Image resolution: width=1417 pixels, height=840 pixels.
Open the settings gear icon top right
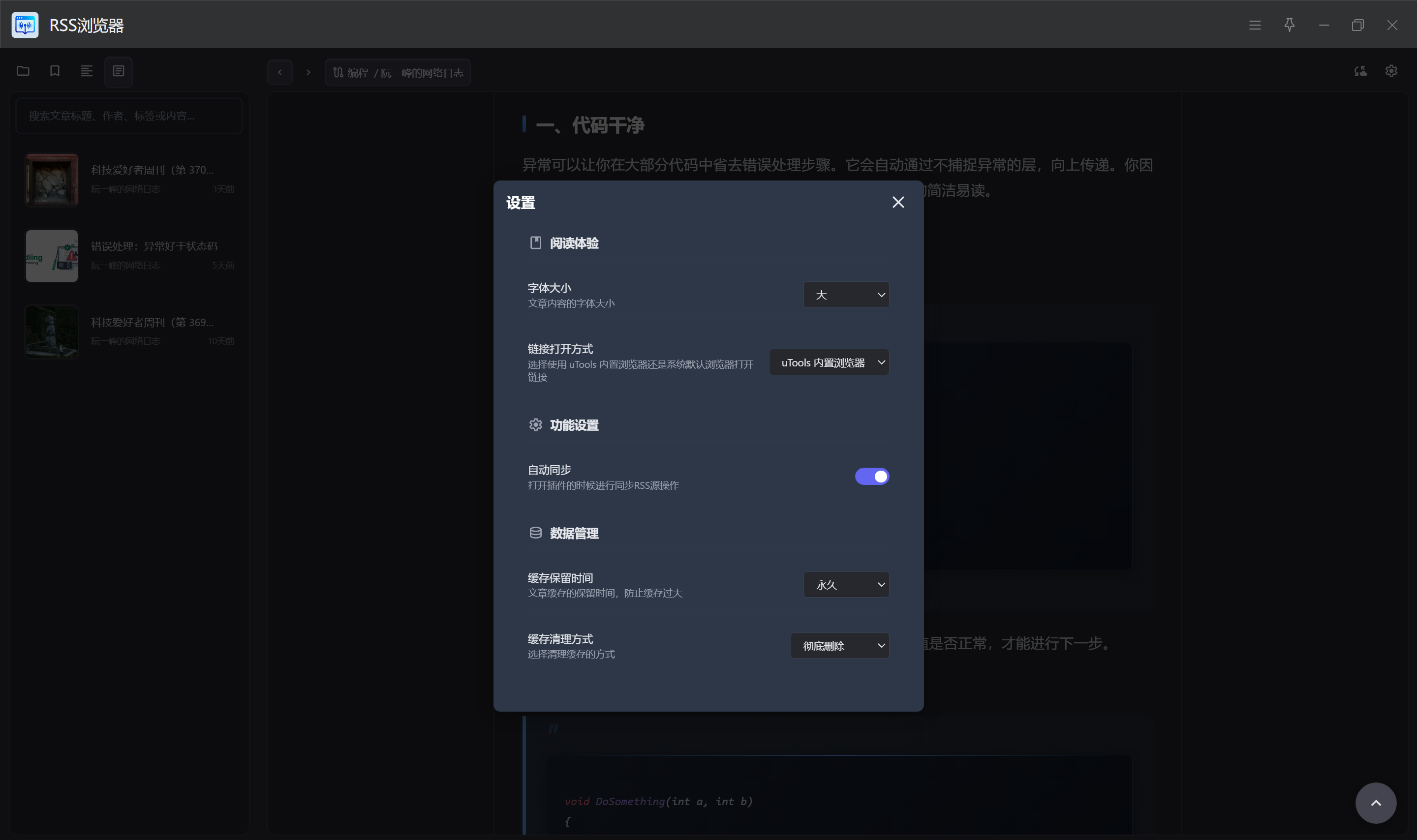(x=1391, y=71)
